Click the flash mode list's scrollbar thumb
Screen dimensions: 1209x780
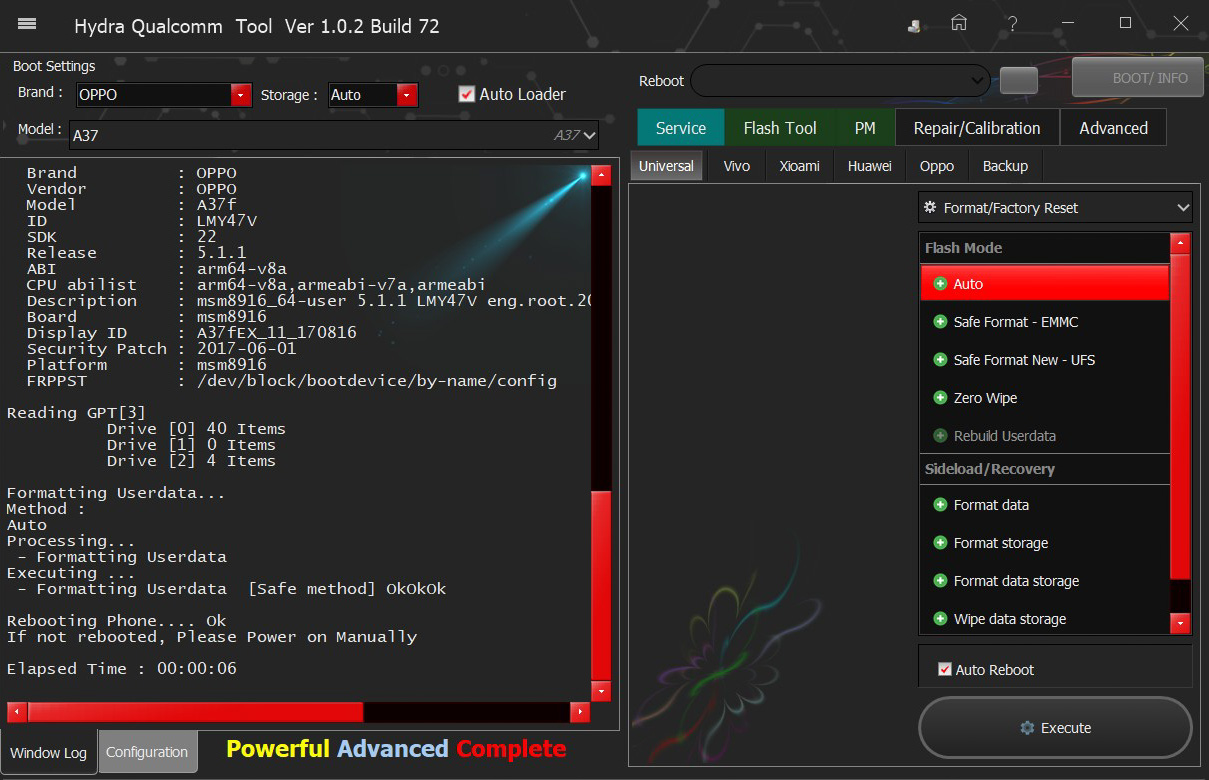[1181, 416]
